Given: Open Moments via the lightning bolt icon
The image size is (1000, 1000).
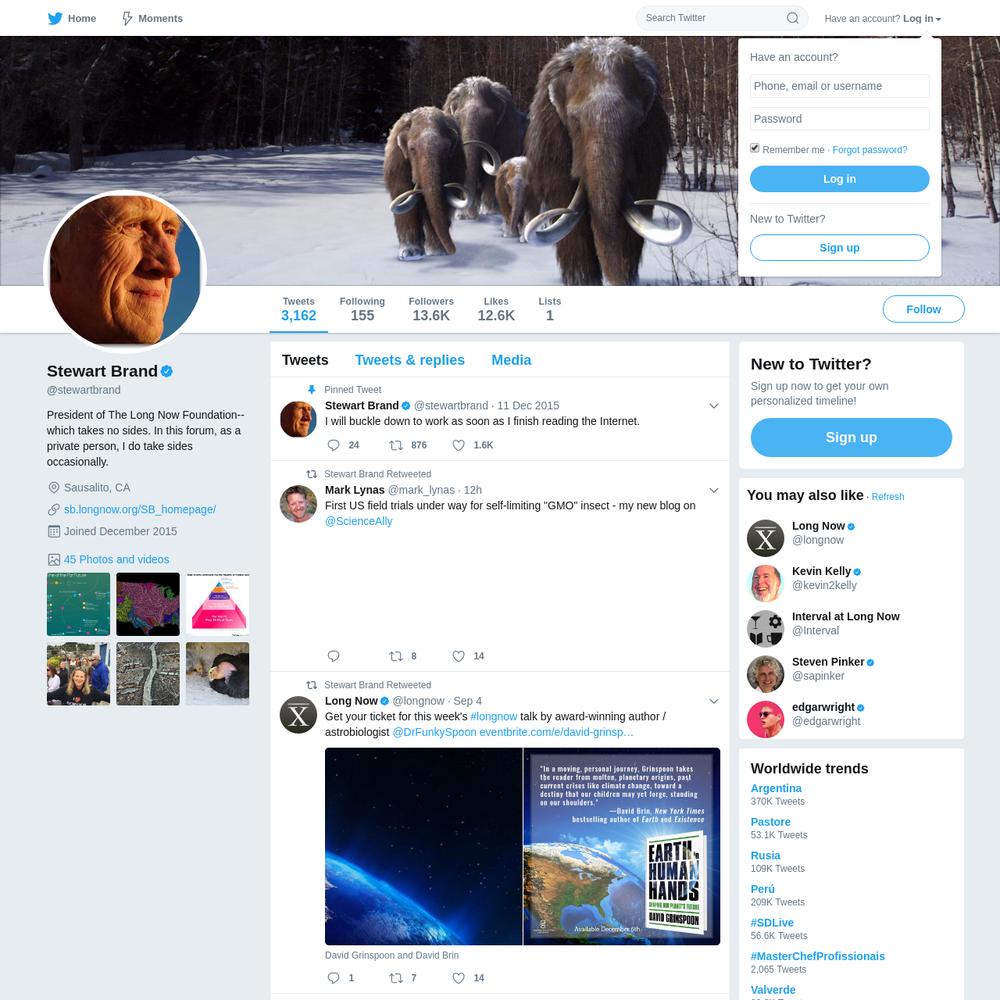Looking at the screenshot, I should click(127, 18).
